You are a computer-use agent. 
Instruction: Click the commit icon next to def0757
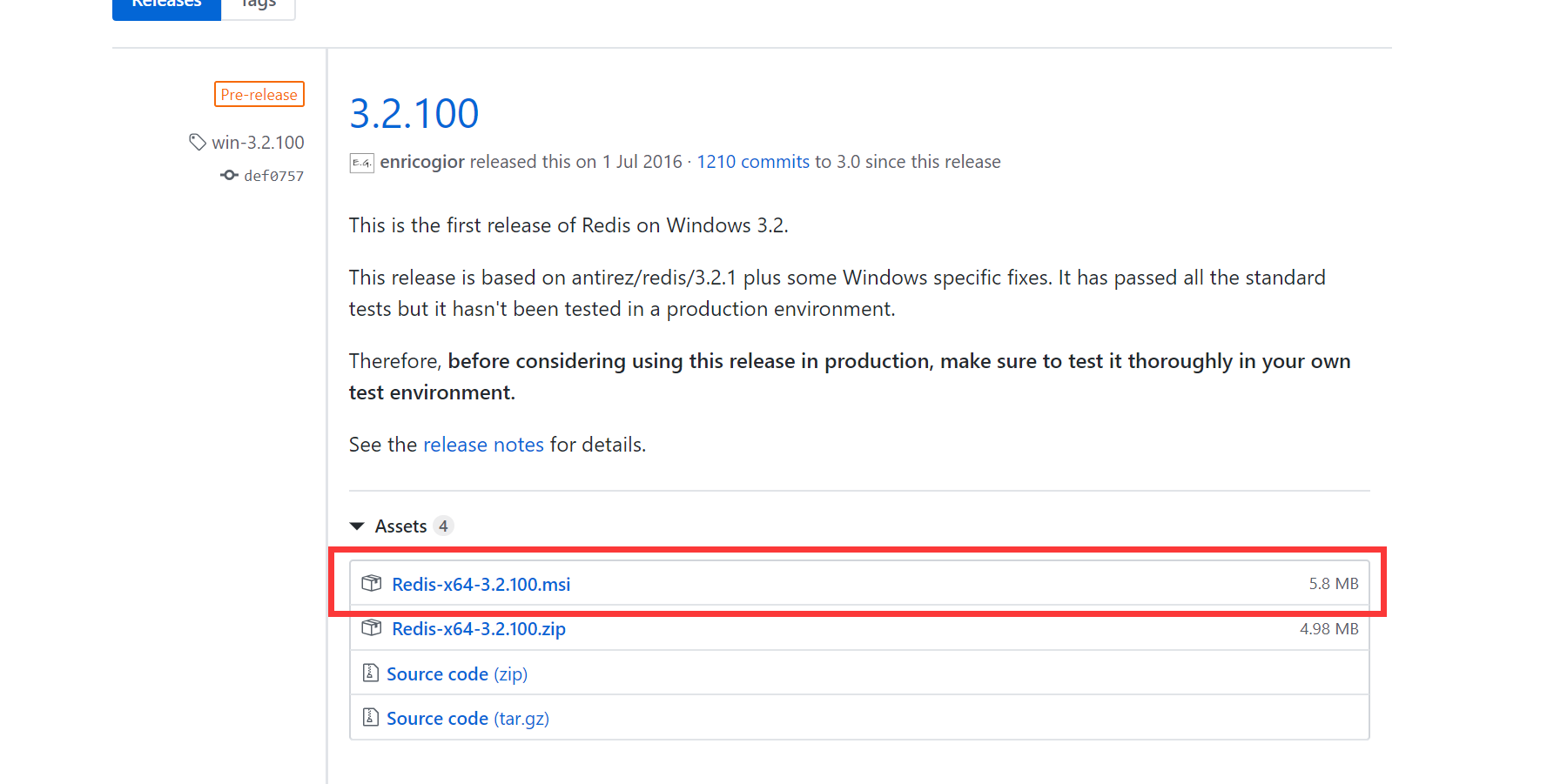tap(228, 175)
